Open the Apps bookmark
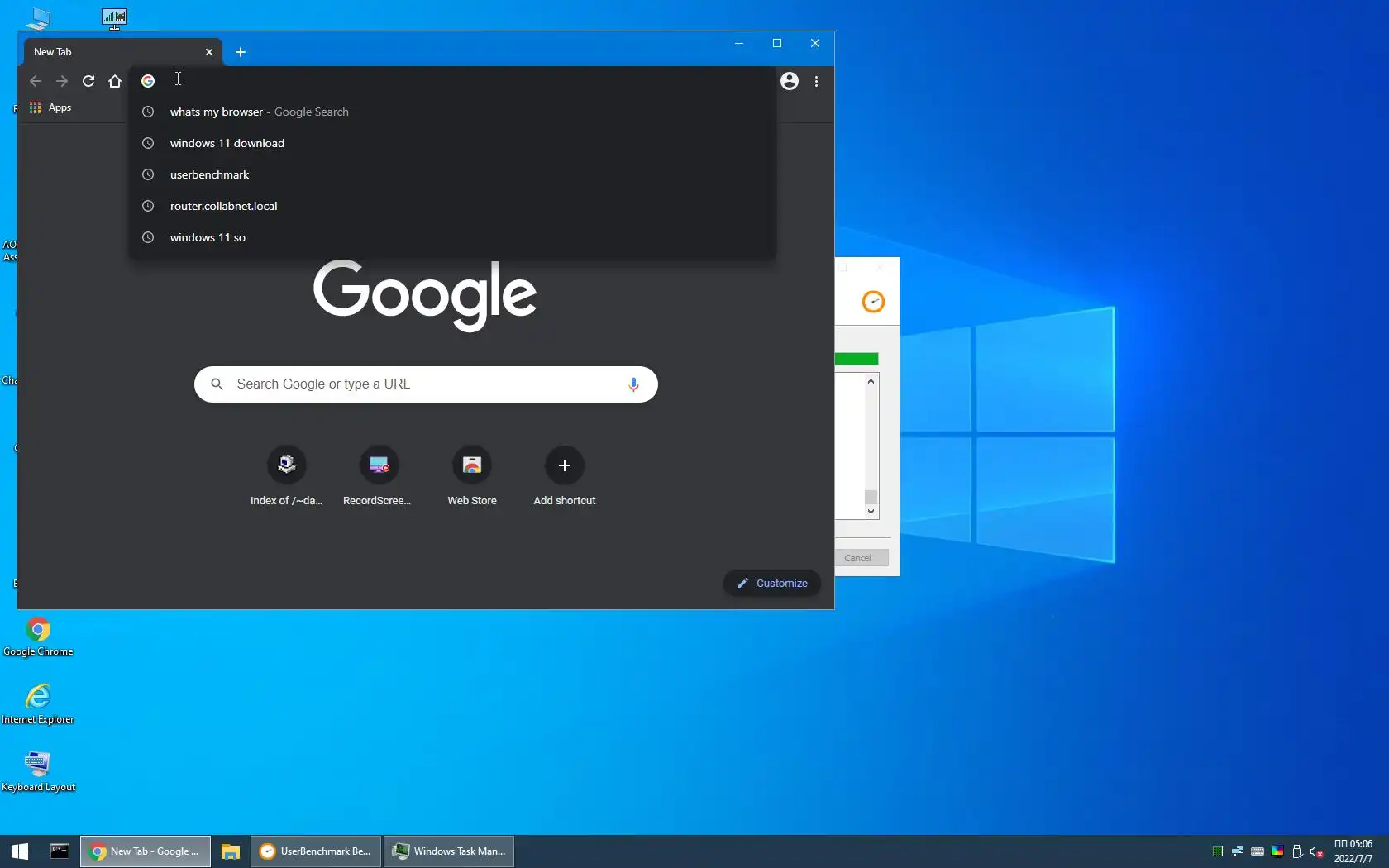 [x=50, y=107]
